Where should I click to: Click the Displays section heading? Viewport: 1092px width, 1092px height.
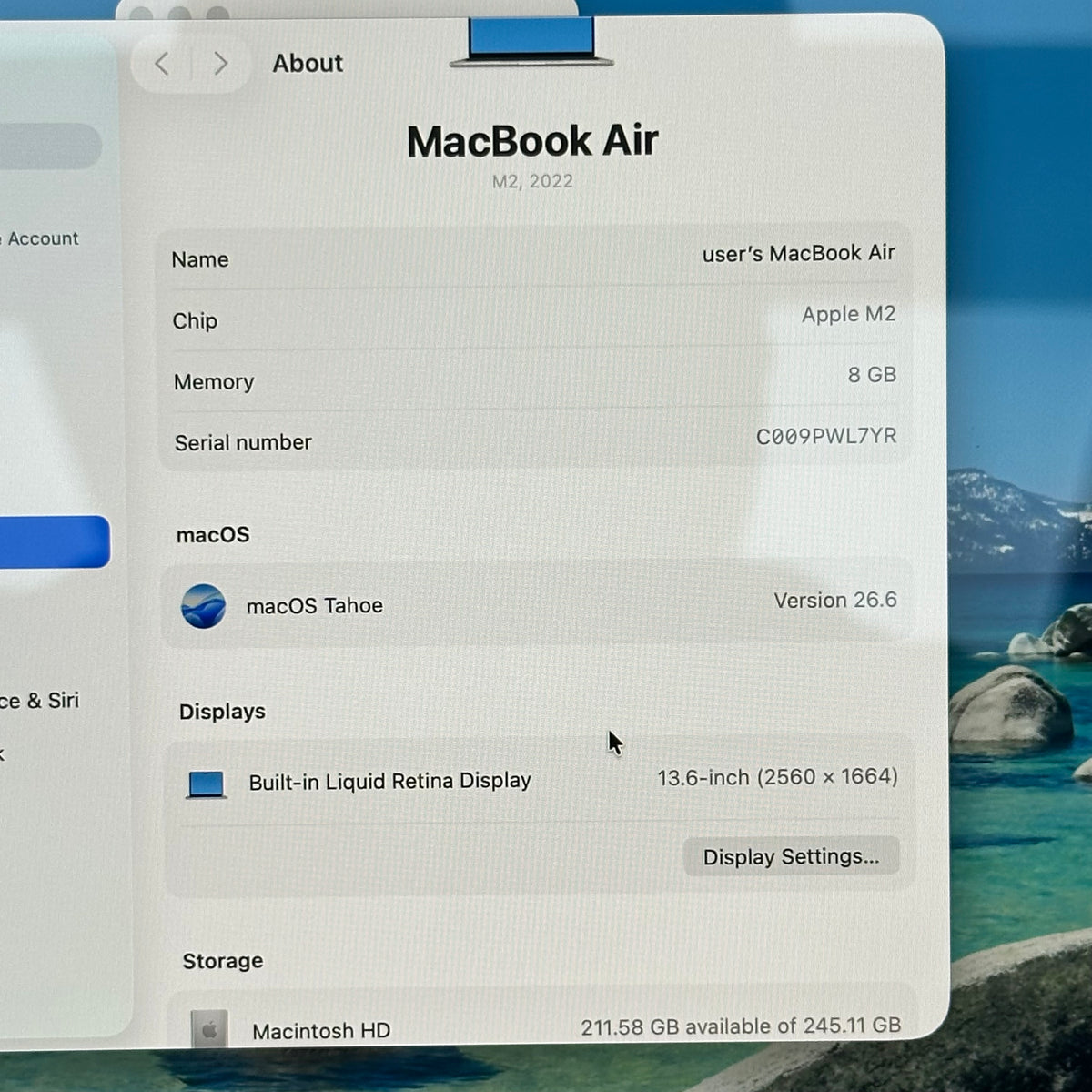click(222, 712)
